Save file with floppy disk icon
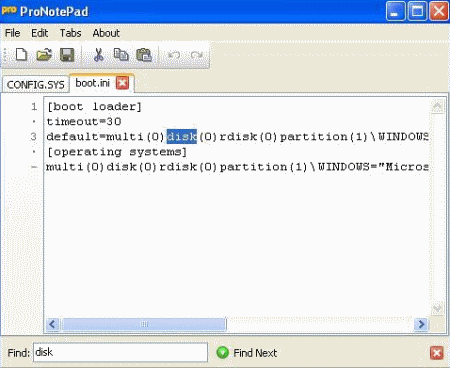Viewport: 450px width, 368px height. pos(67,55)
